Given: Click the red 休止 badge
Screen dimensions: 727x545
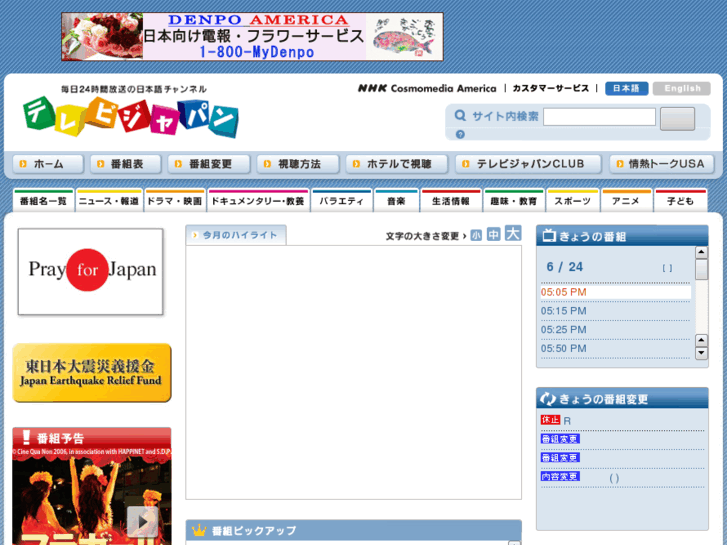Looking at the screenshot, I should coord(550,420).
